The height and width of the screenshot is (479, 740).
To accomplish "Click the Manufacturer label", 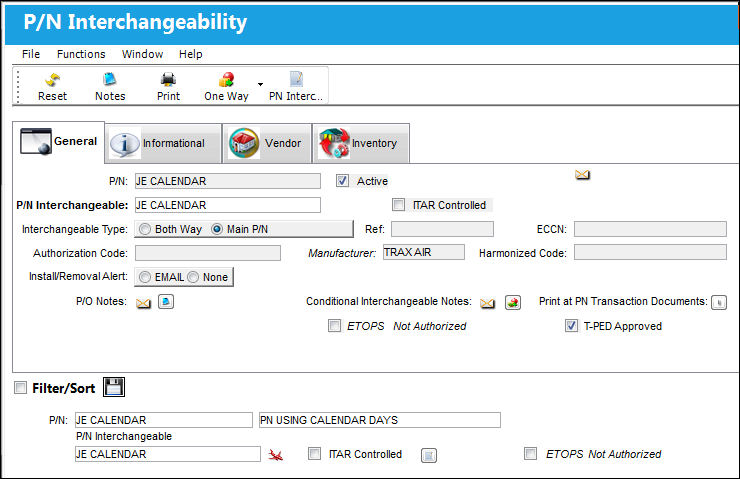I will pos(342,253).
